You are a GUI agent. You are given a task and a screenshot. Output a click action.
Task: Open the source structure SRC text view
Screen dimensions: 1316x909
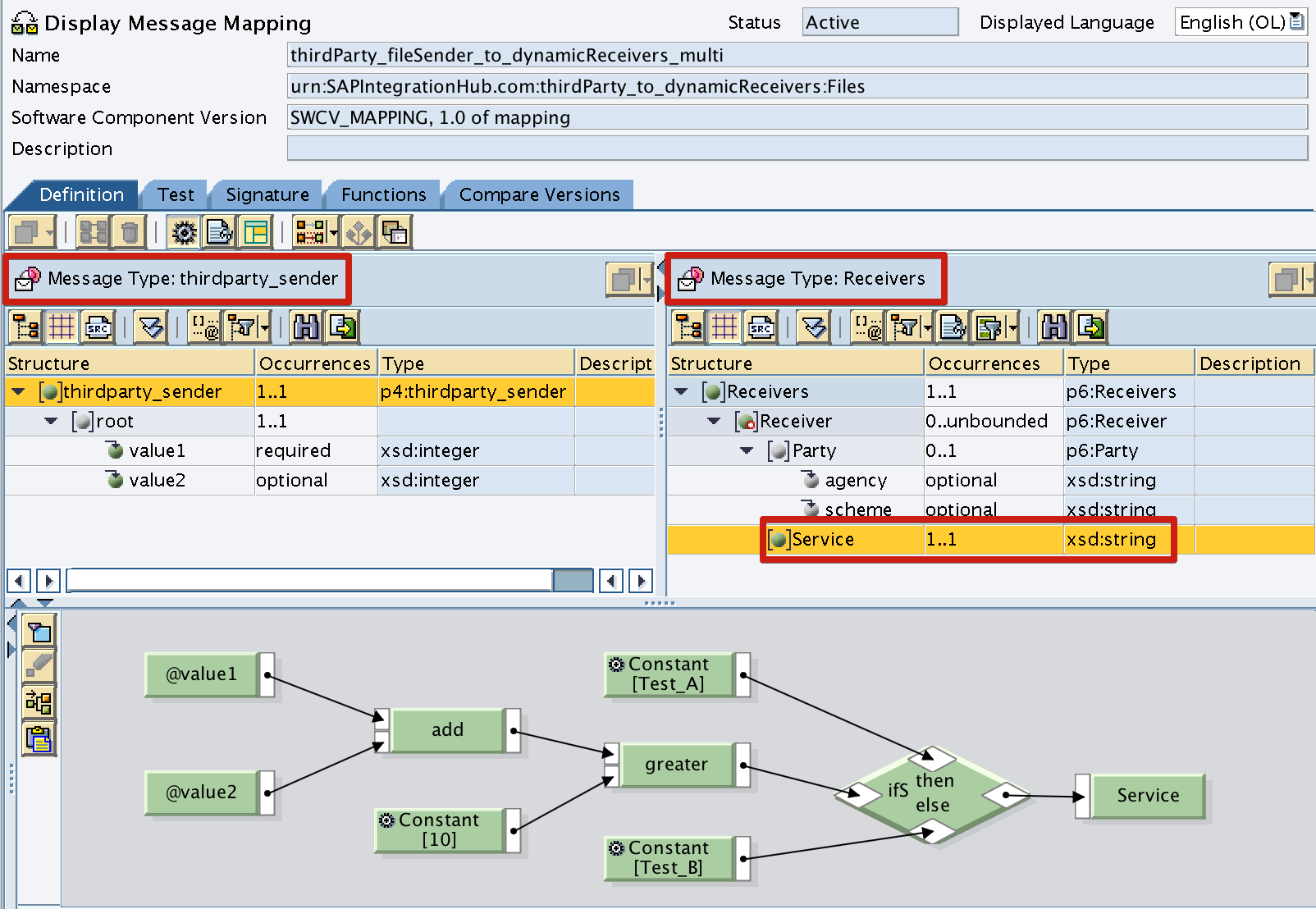(x=98, y=327)
